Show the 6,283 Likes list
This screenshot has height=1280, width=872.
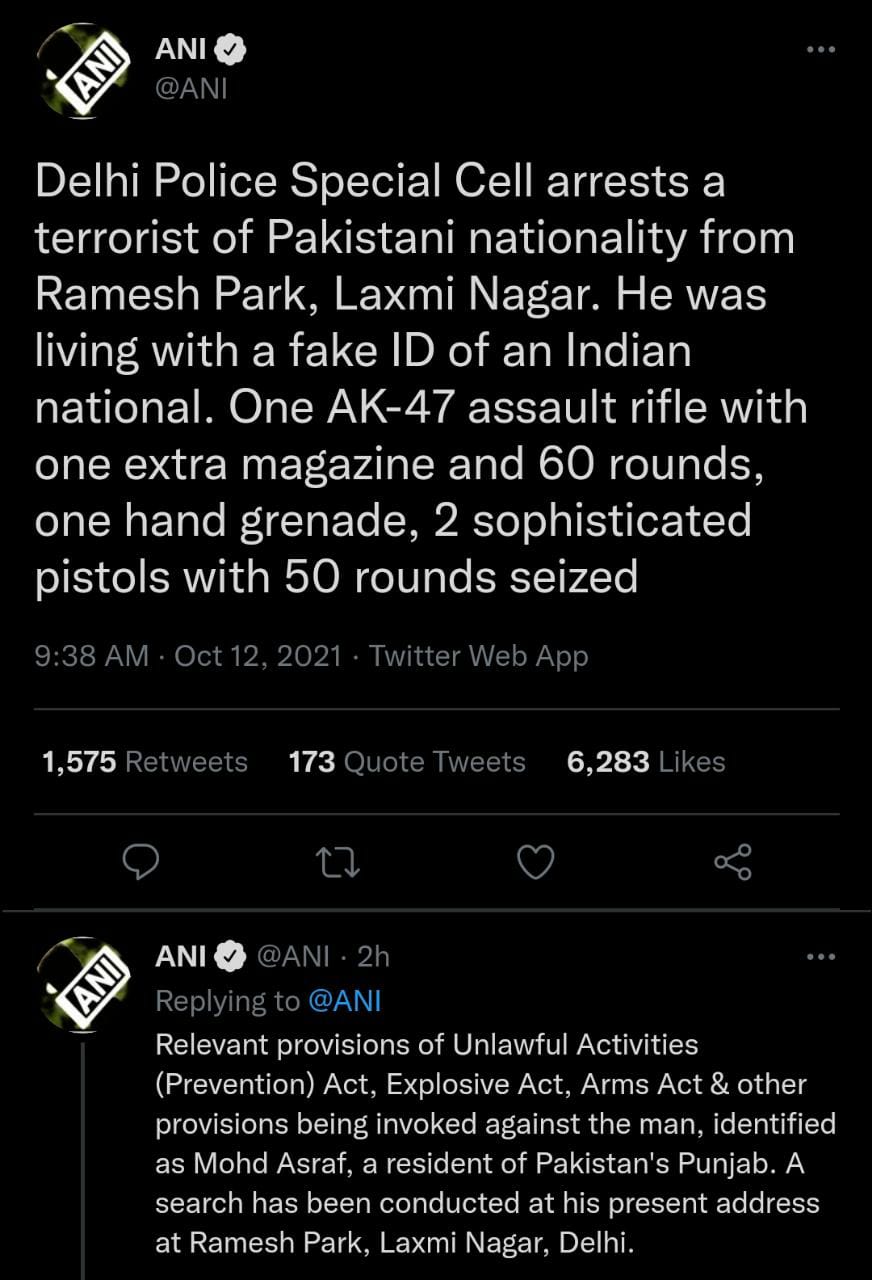tap(645, 762)
